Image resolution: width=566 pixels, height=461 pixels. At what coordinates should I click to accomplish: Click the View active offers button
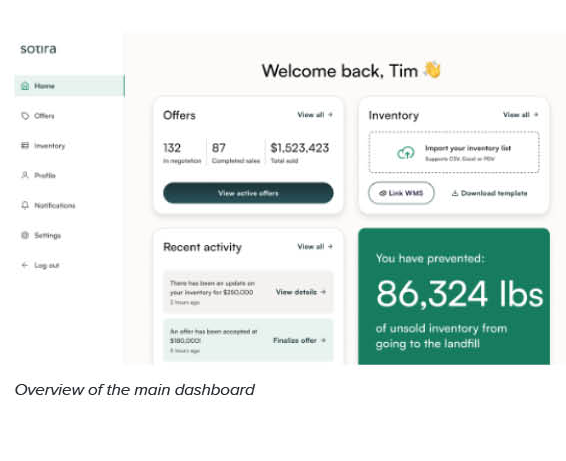[248, 193]
